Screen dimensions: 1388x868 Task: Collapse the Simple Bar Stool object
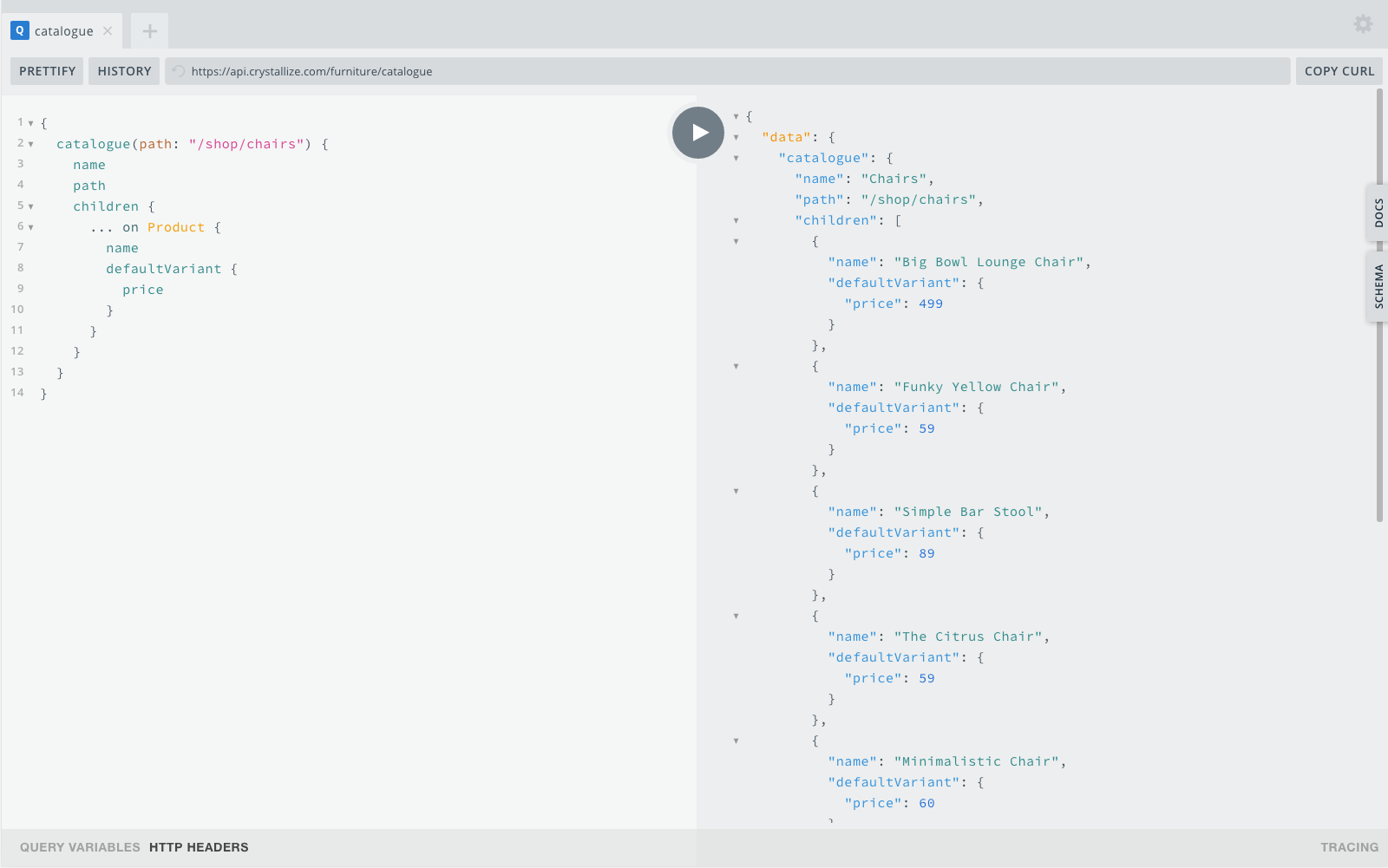point(737,491)
